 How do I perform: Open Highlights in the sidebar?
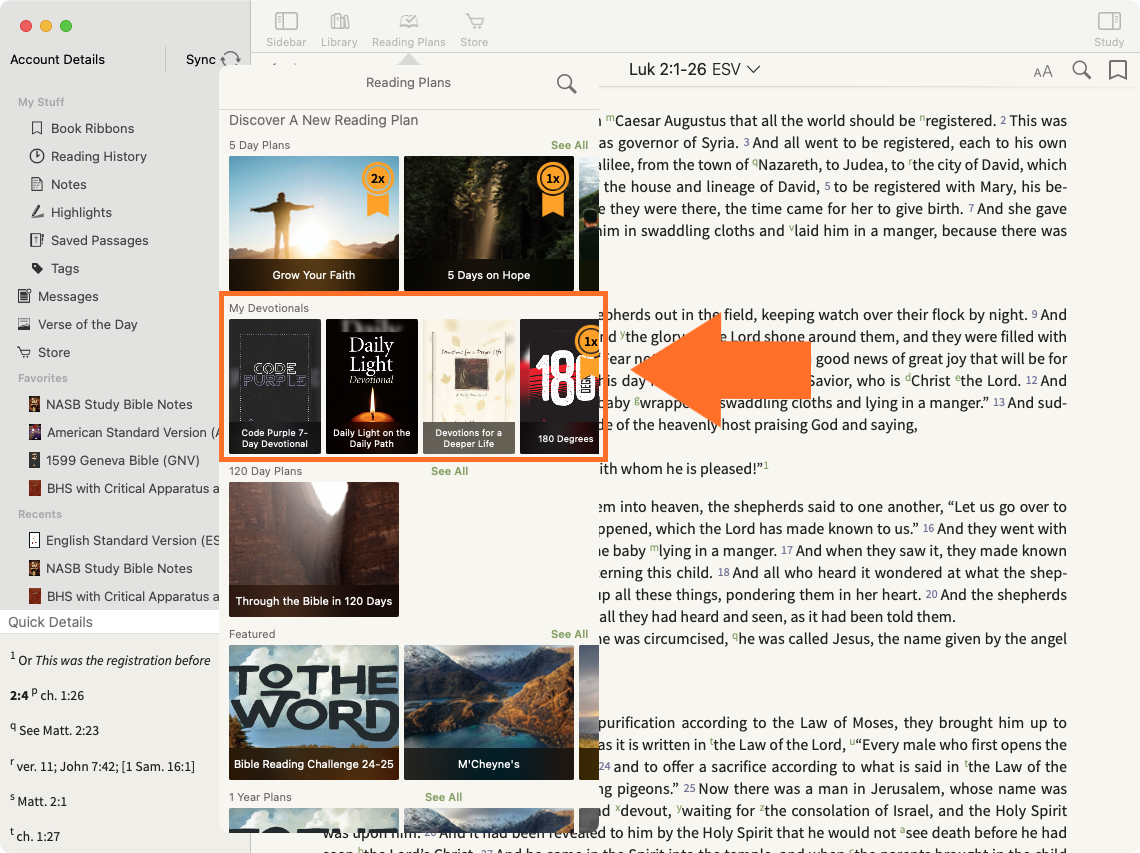click(81, 212)
